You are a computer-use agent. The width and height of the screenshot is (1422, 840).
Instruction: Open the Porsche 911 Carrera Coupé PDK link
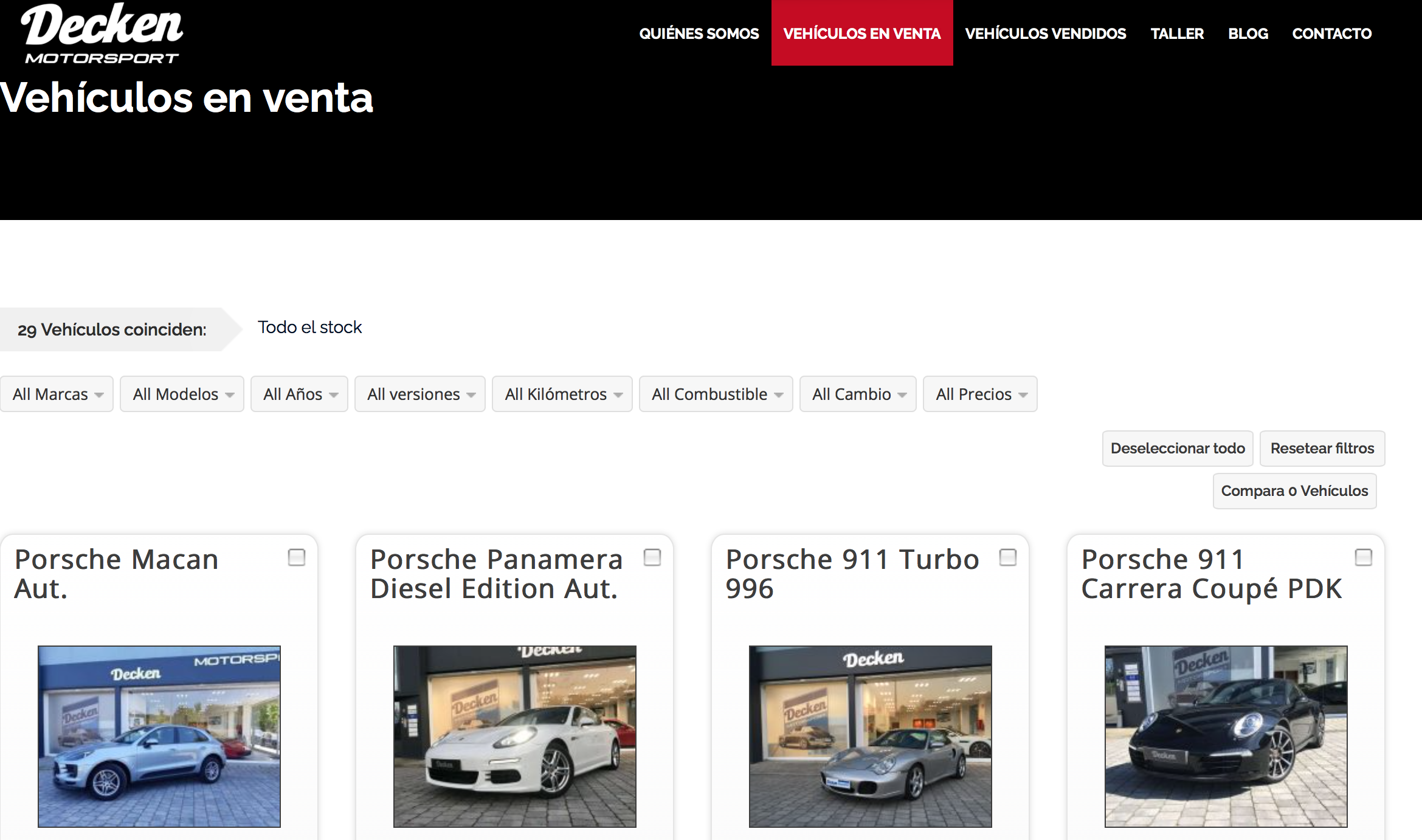[x=1212, y=574]
